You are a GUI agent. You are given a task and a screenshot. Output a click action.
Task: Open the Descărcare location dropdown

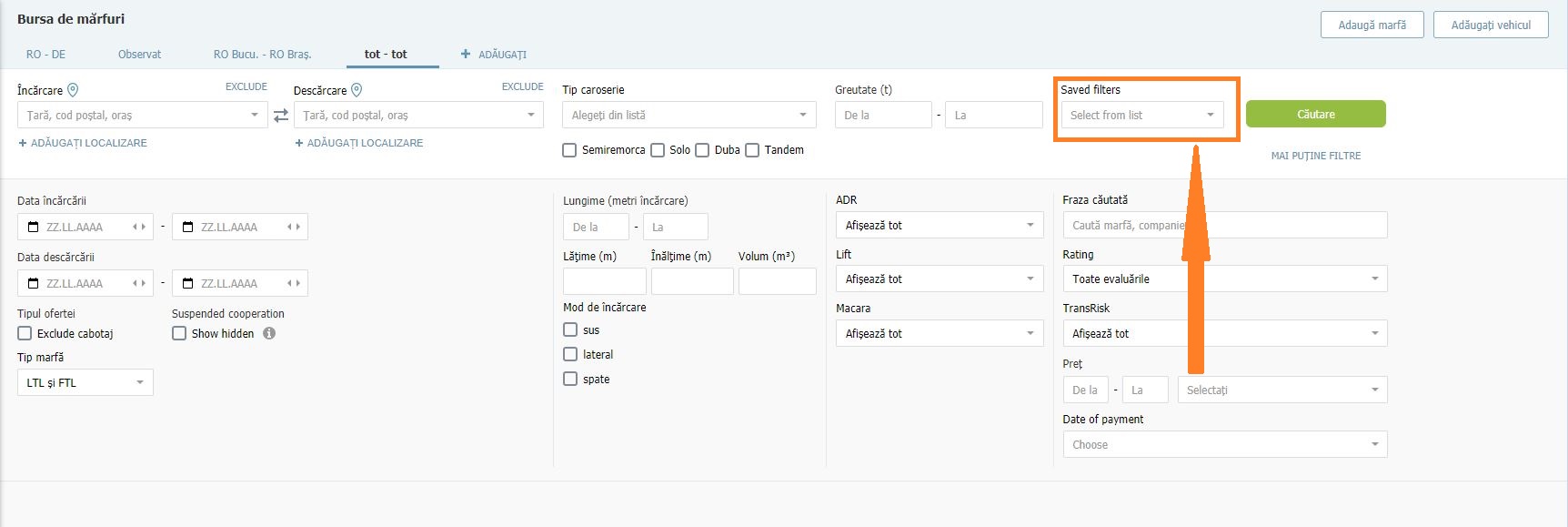[418, 115]
